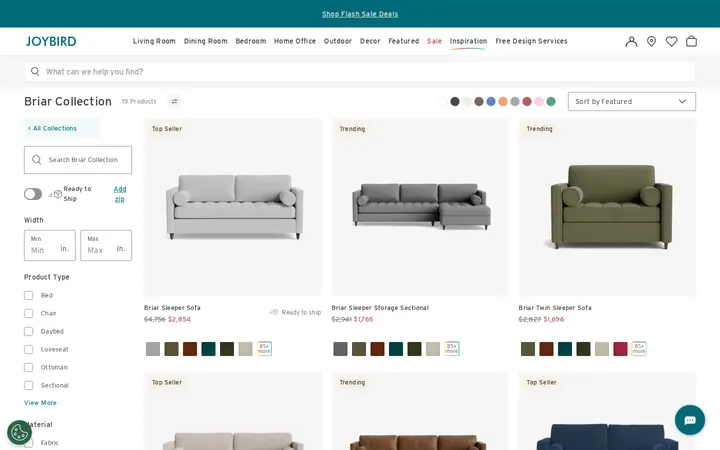This screenshot has width=720, height=450.
Task: Open the Decor menu
Action: tap(370, 41)
